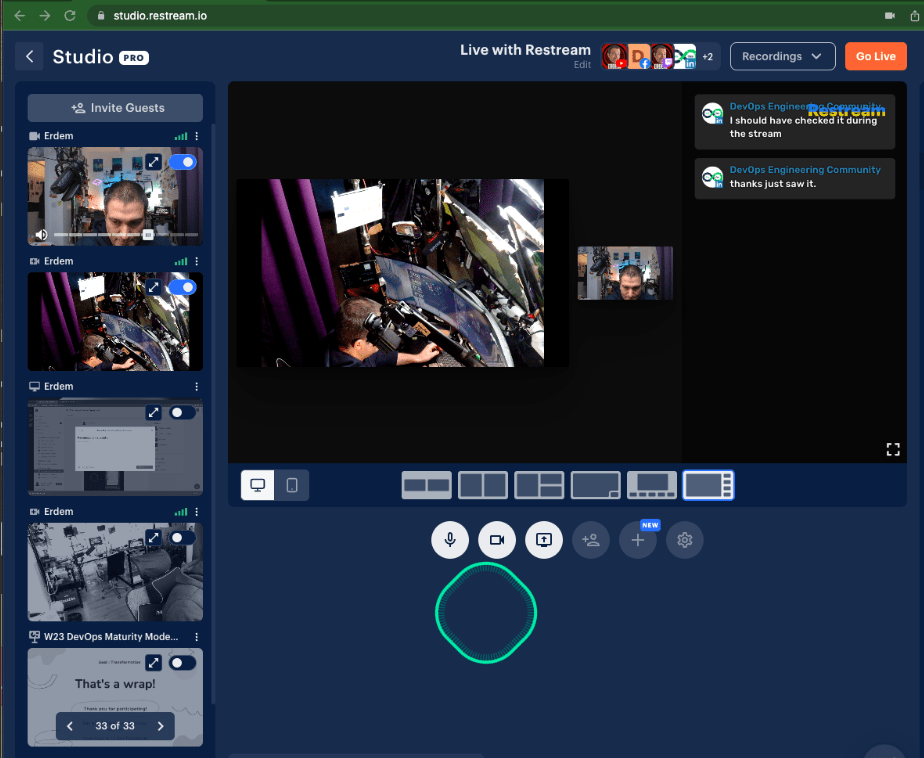The width and height of the screenshot is (924, 758).
Task: Go to the next slide after 33 of 33
Action: click(160, 726)
